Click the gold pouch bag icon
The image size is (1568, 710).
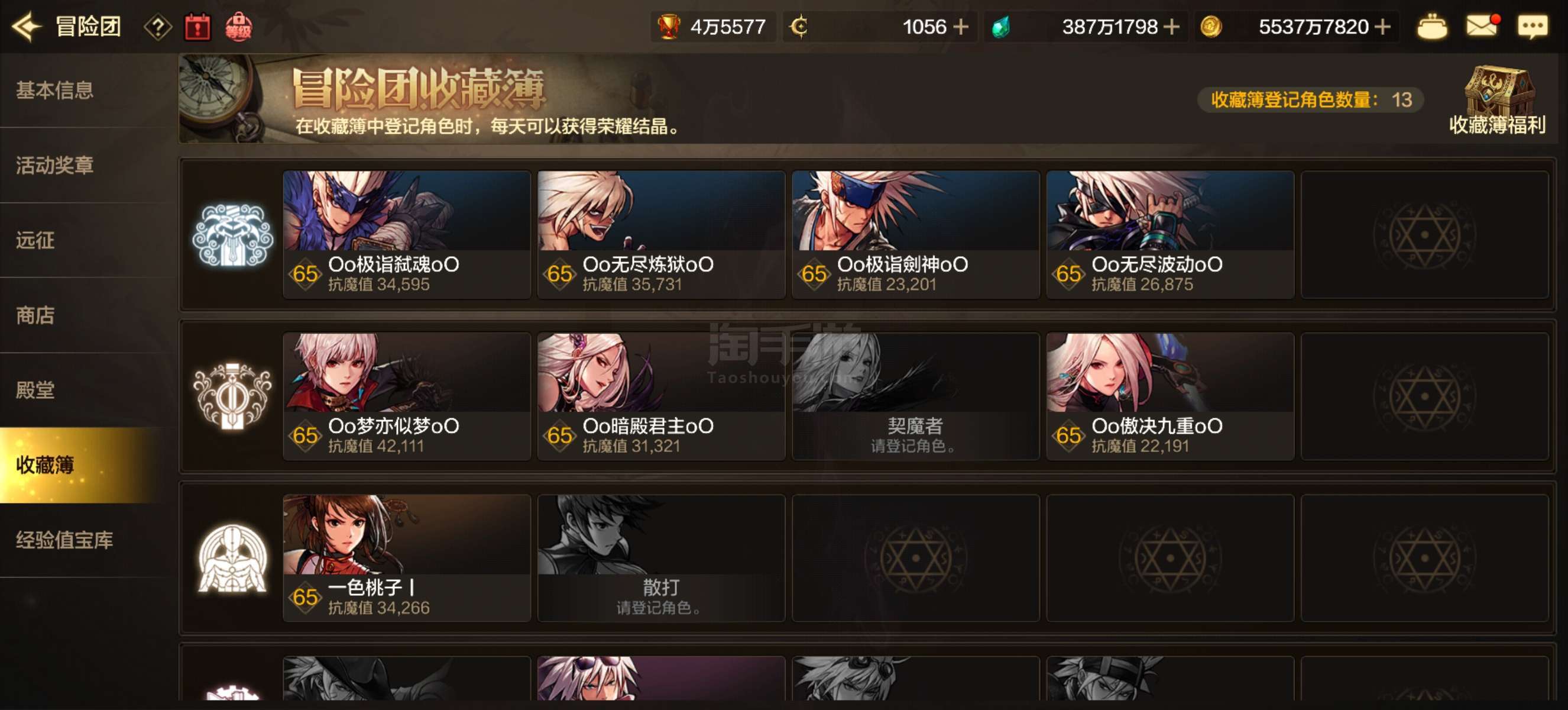click(x=1431, y=27)
